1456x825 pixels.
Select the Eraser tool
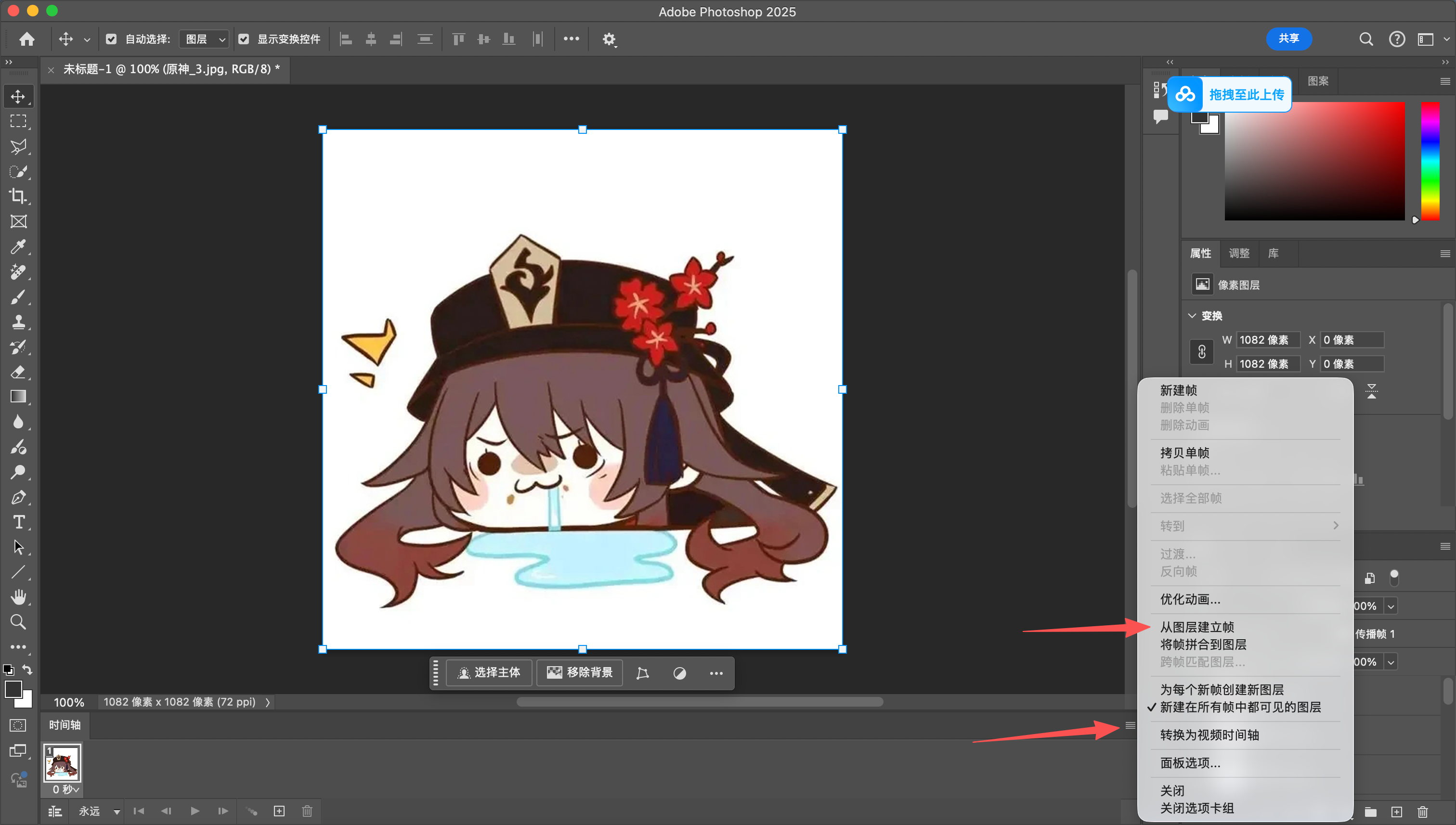point(18,372)
